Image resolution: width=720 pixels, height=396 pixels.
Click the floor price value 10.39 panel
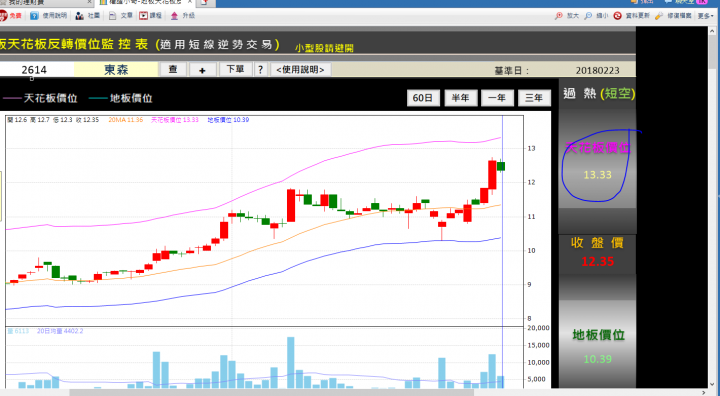click(597, 359)
